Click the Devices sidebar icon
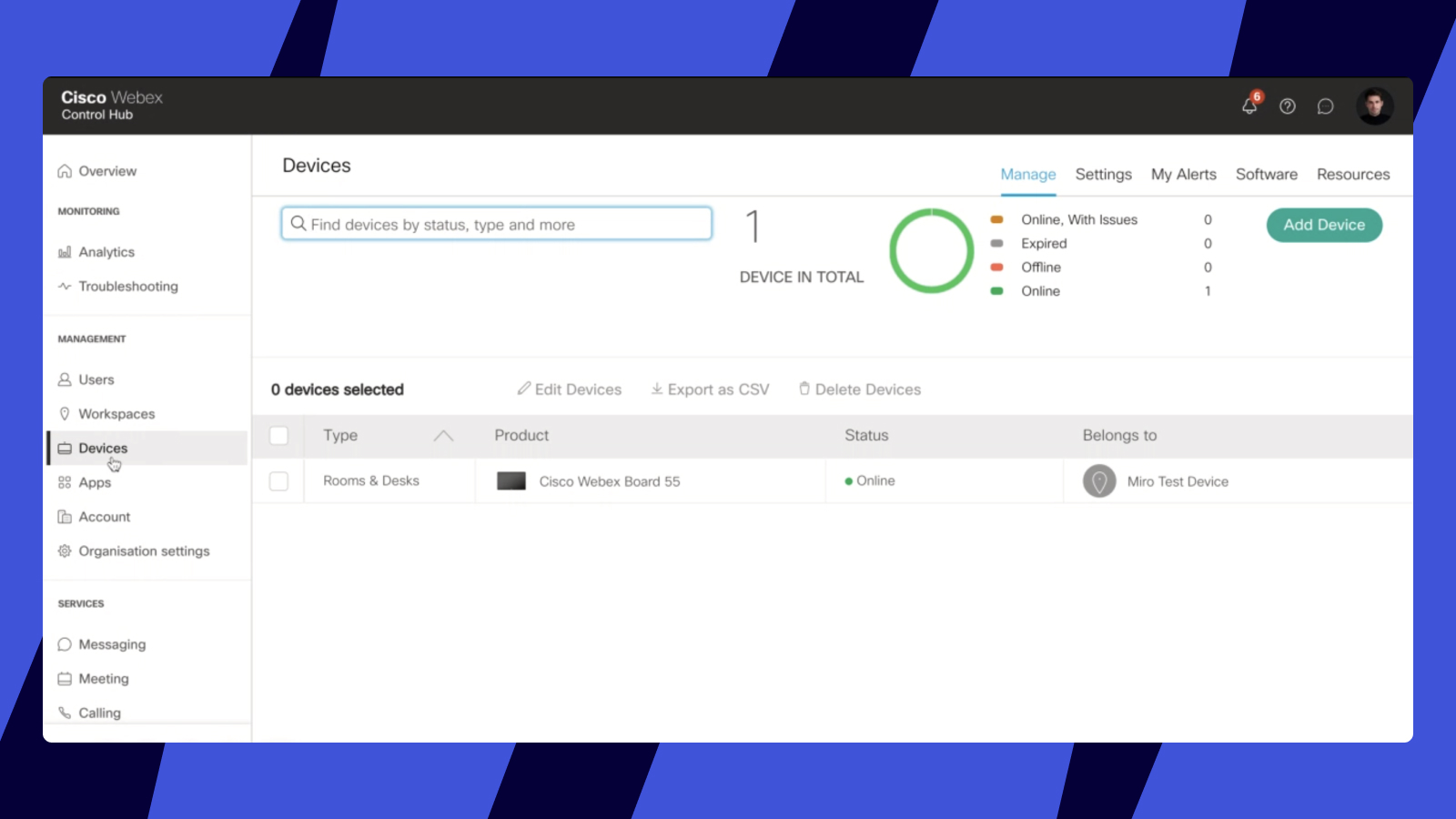 click(65, 449)
